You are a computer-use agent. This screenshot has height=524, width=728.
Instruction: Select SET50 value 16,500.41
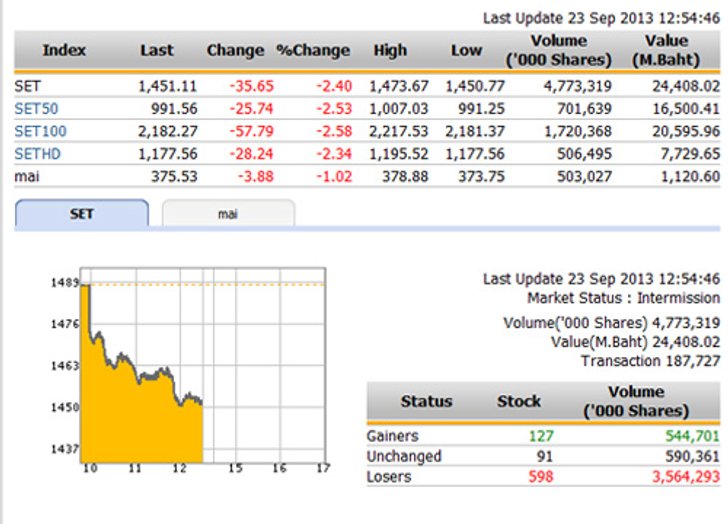(x=686, y=109)
